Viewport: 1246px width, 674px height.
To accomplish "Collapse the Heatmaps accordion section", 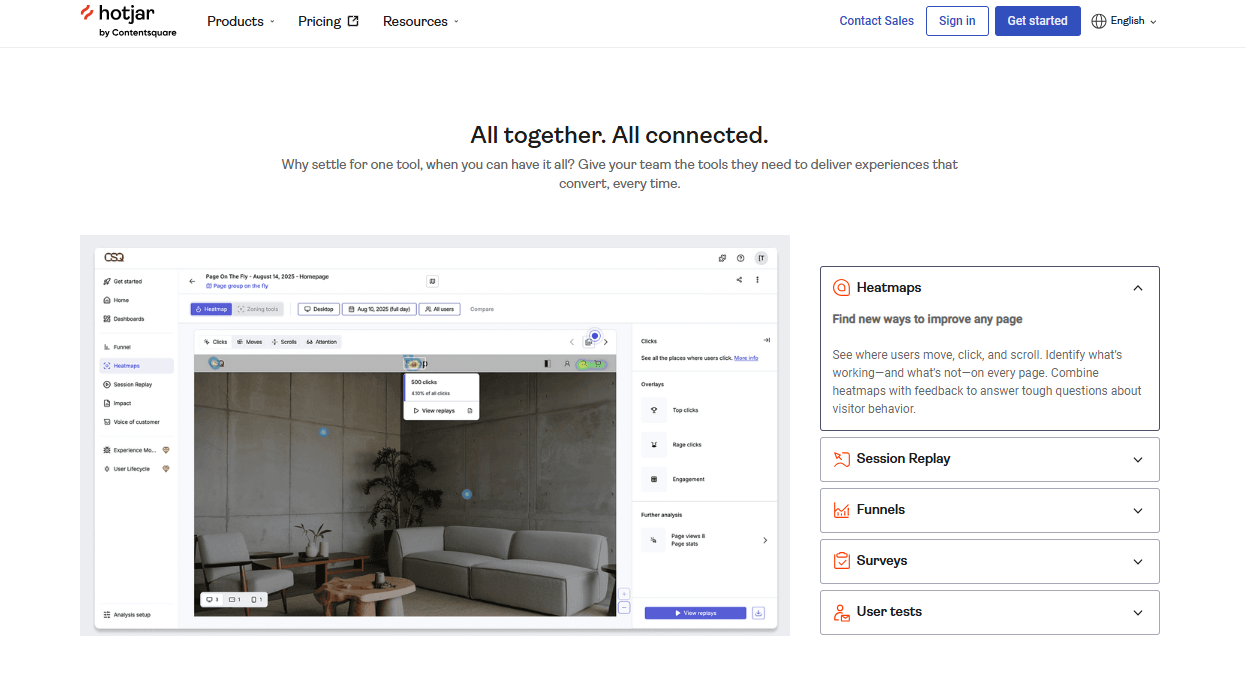I will tap(990, 288).
